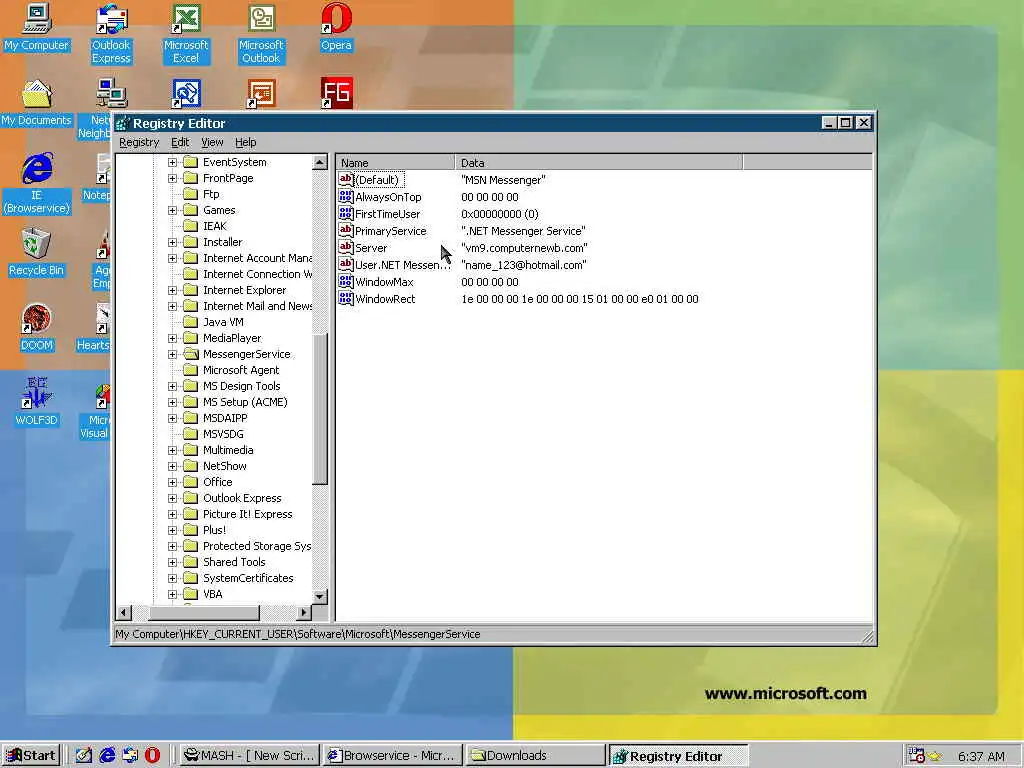The width and height of the screenshot is (1024, 768).
Task: Click the Task Scheduler tray icon
Action: tap(916, 756)
